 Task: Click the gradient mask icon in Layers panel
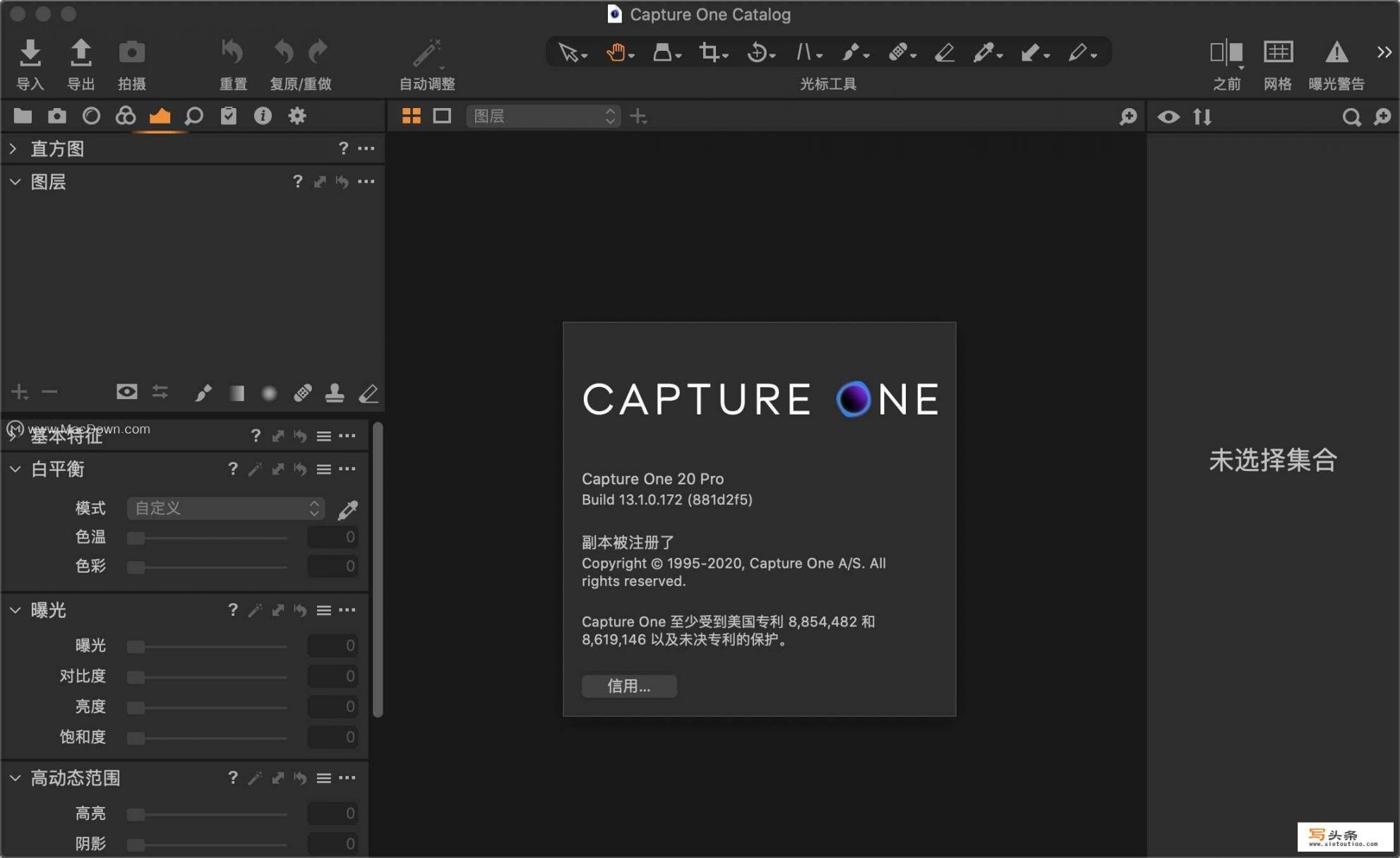237,393
